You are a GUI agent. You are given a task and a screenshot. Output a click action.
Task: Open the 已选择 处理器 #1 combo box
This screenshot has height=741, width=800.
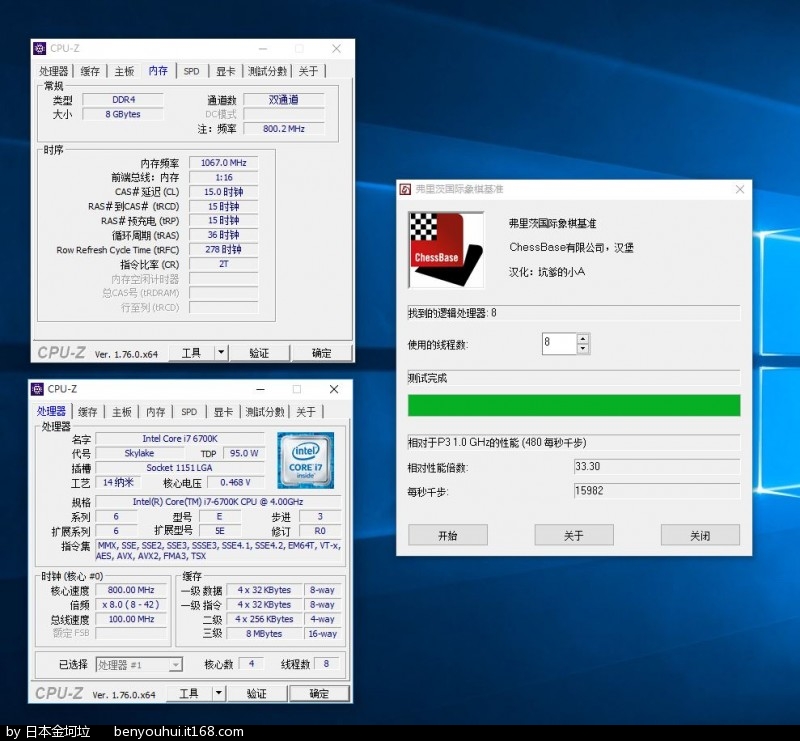tap(139, 664)
